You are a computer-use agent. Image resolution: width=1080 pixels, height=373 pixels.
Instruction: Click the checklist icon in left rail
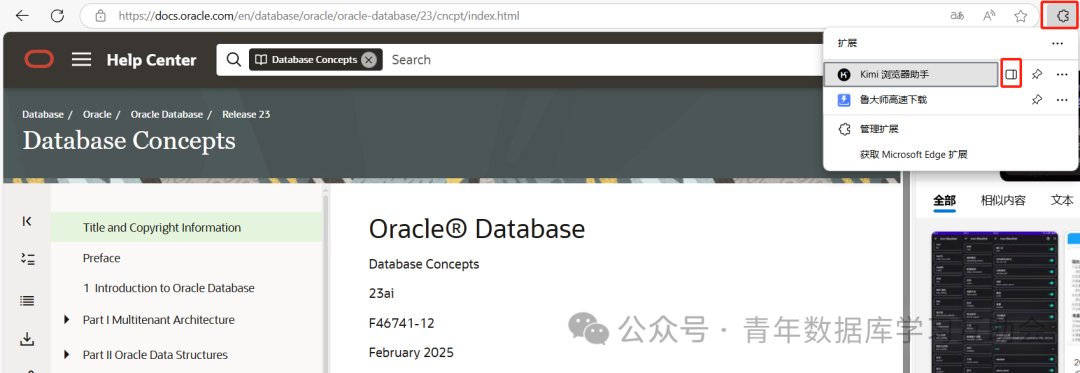pos(27,259)
